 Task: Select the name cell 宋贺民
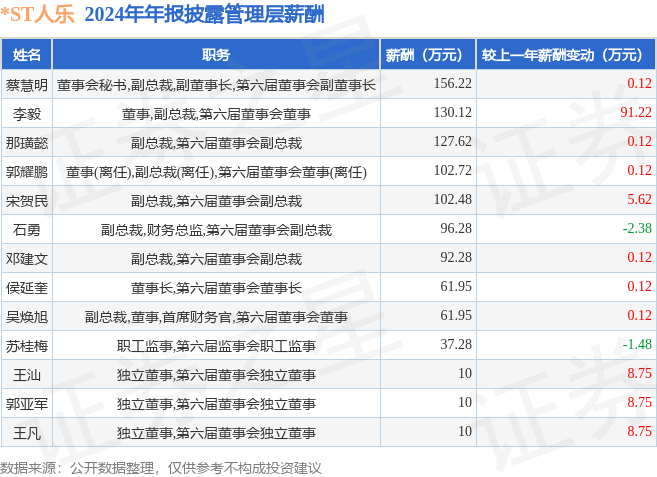27,201
